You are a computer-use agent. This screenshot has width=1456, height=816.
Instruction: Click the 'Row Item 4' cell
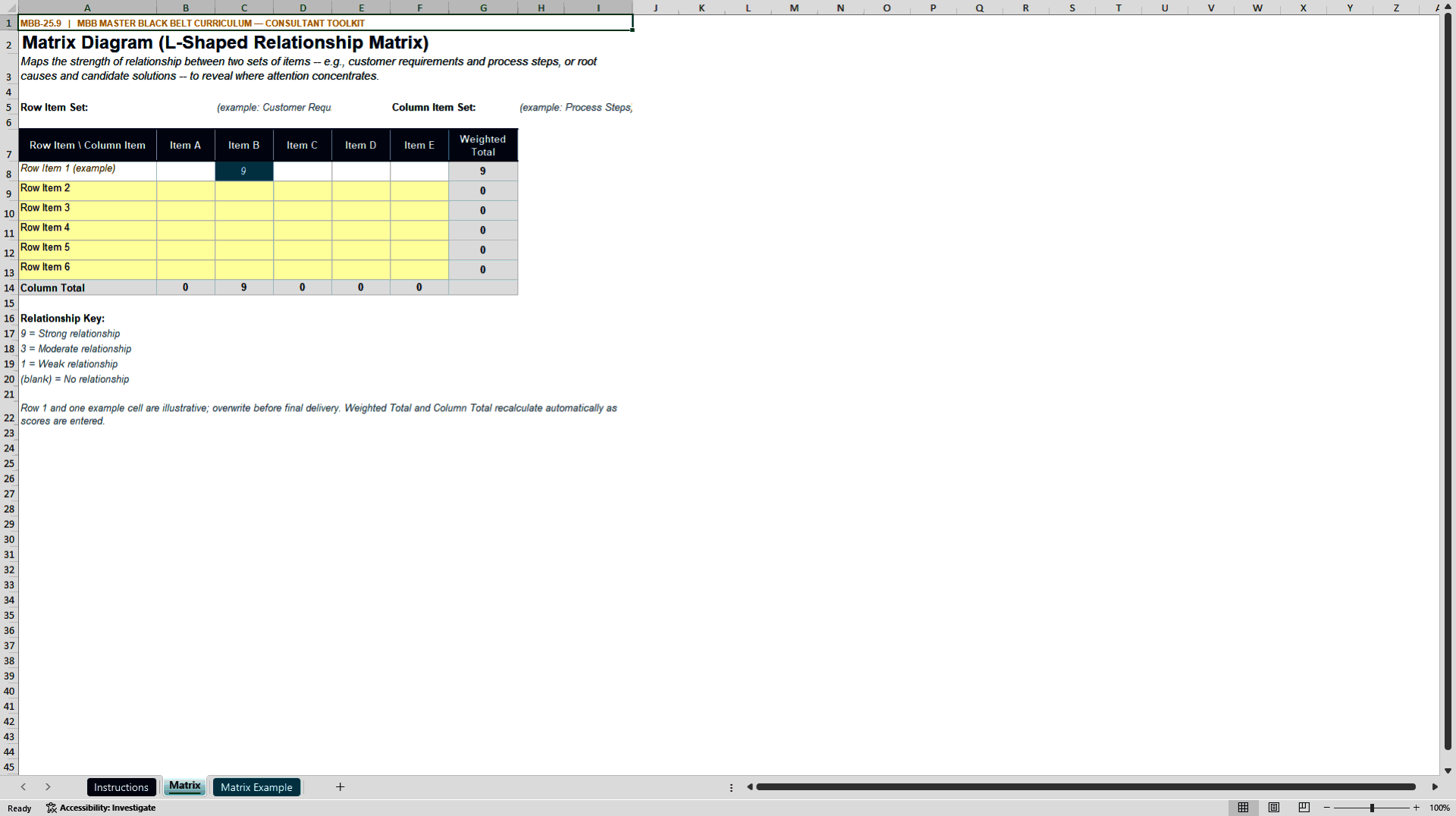[87, 231]
